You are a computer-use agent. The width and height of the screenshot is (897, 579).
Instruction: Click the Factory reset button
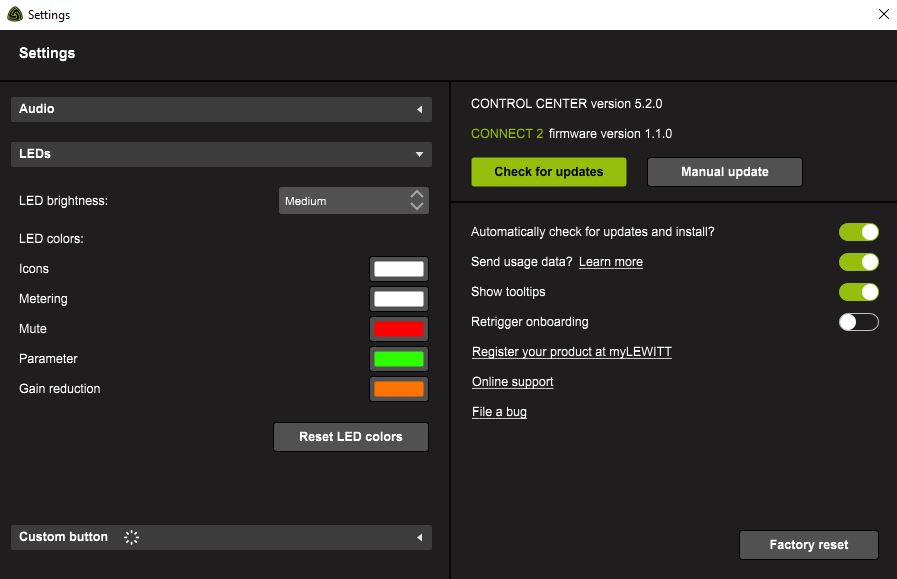tap(808, 545)
